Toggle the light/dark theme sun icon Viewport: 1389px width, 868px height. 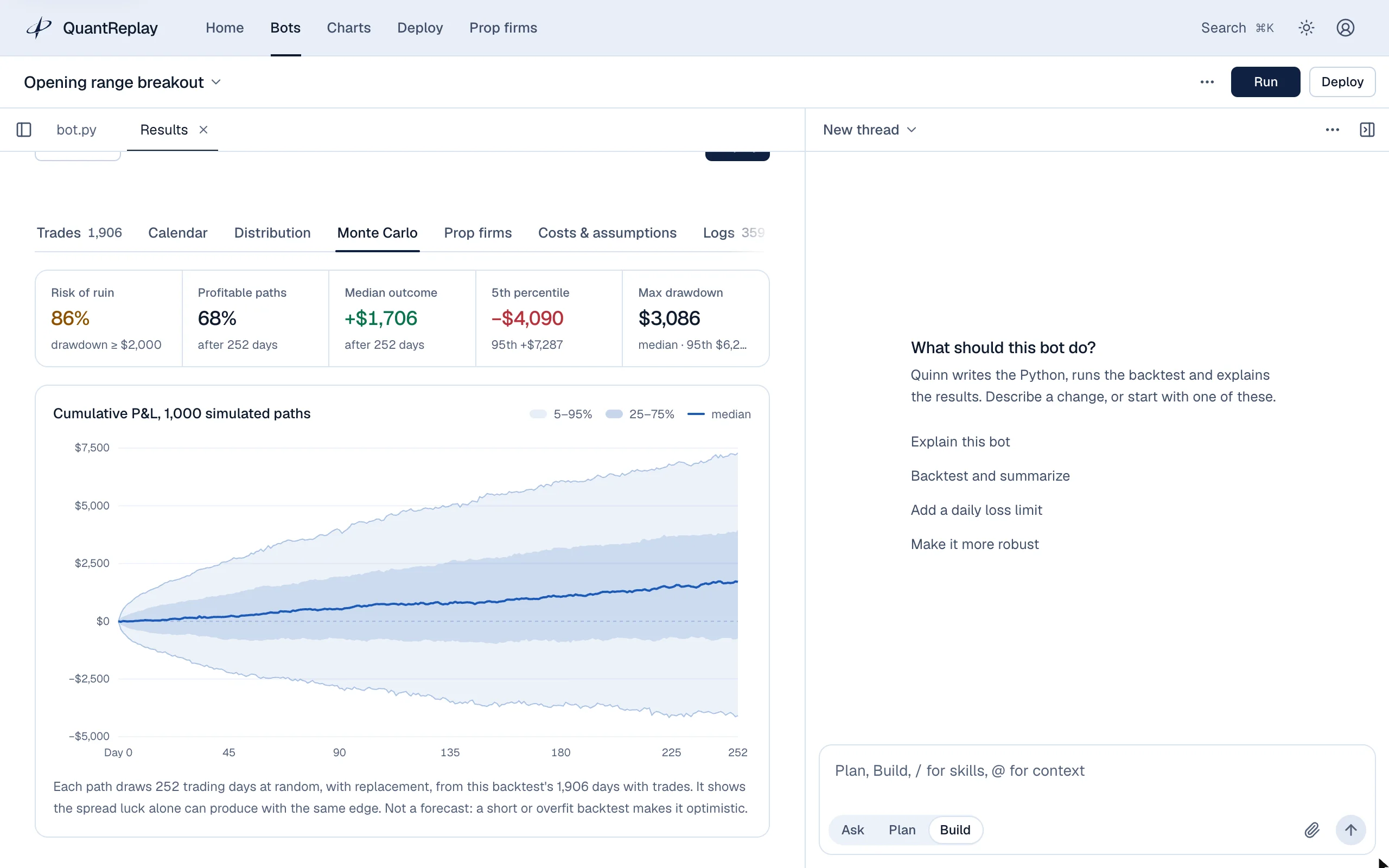click(1307, 28)
